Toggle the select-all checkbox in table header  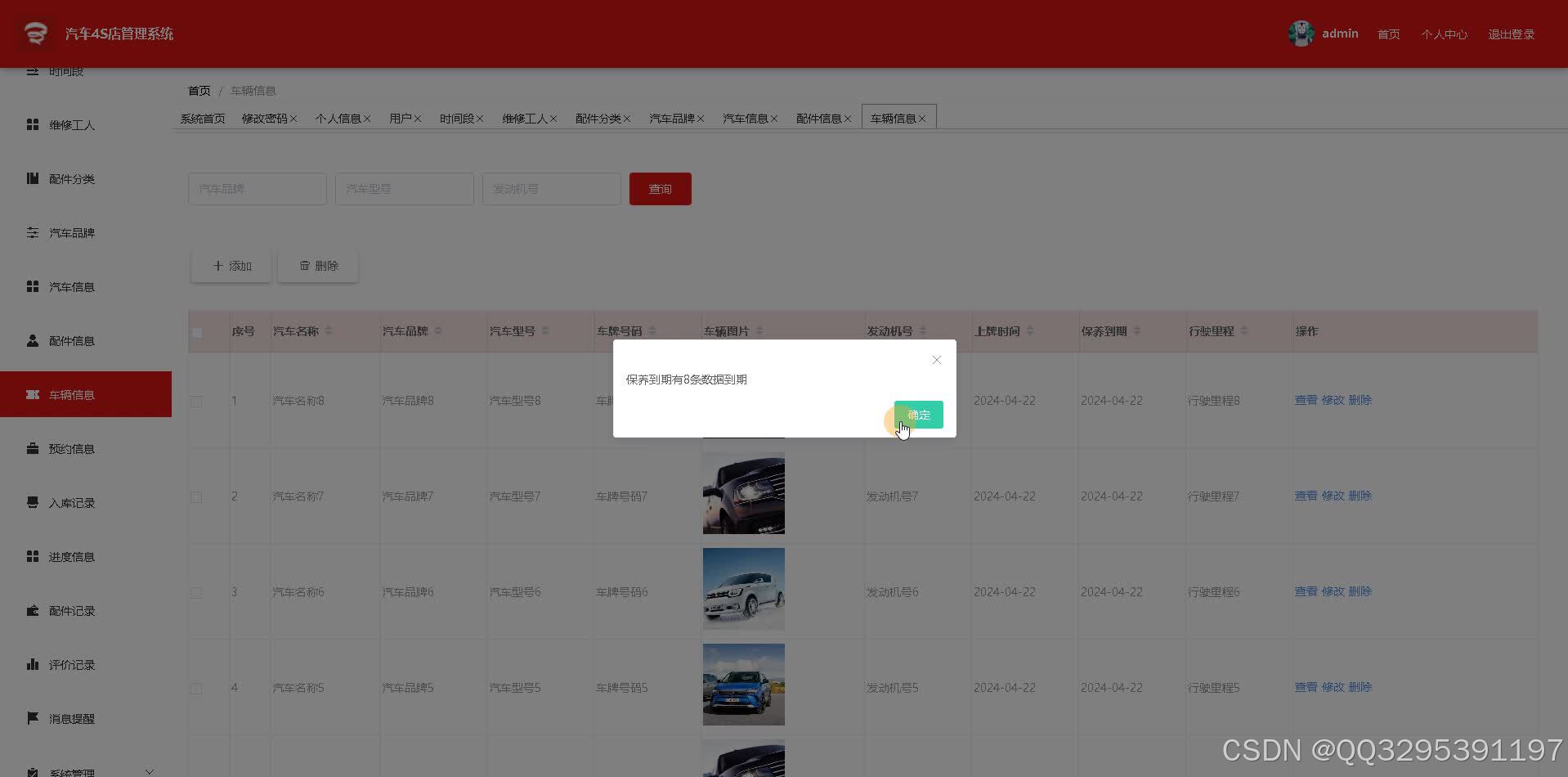click(197, 332)
